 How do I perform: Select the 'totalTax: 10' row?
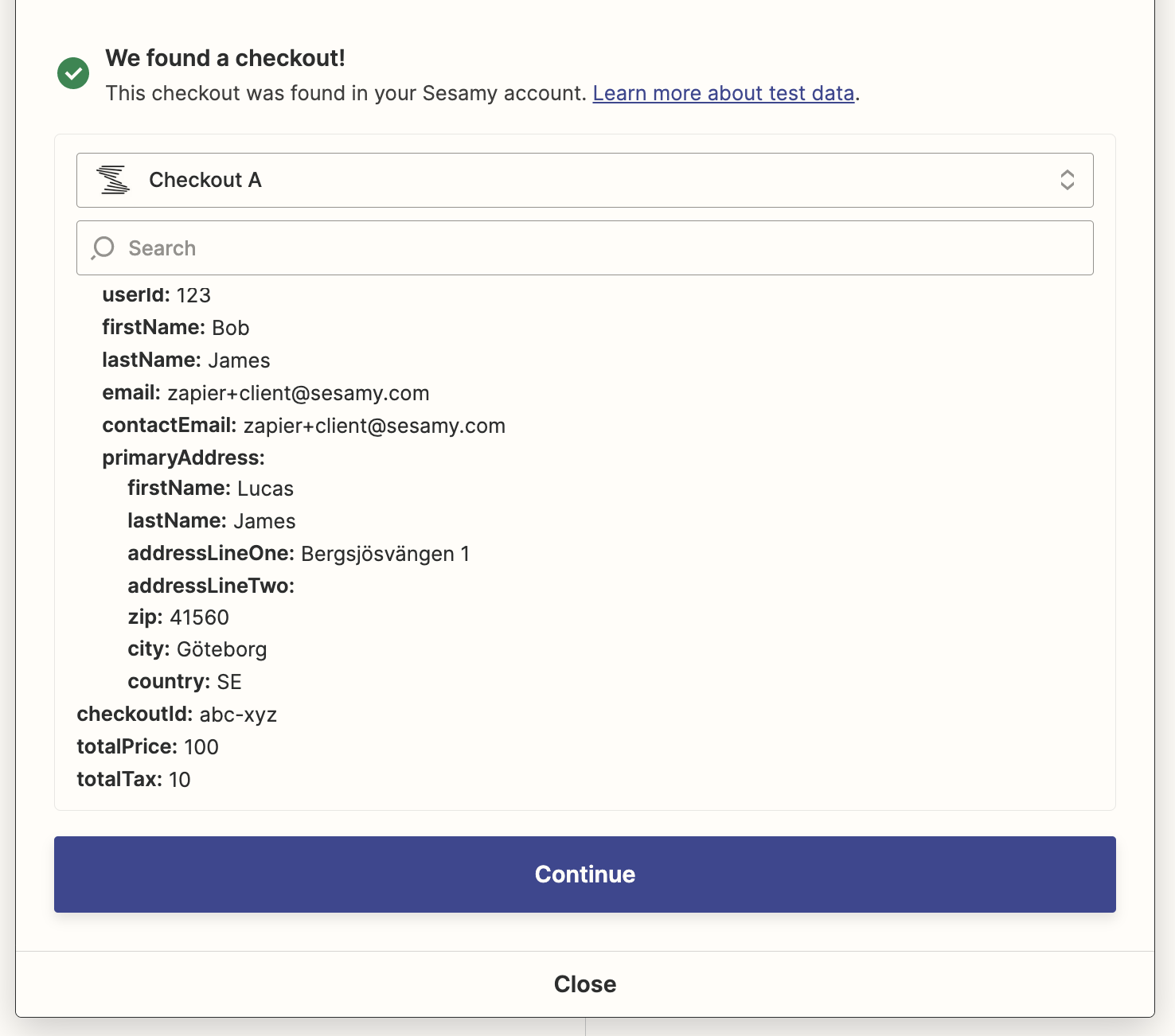pyautogui.click(x=133, y=780)
